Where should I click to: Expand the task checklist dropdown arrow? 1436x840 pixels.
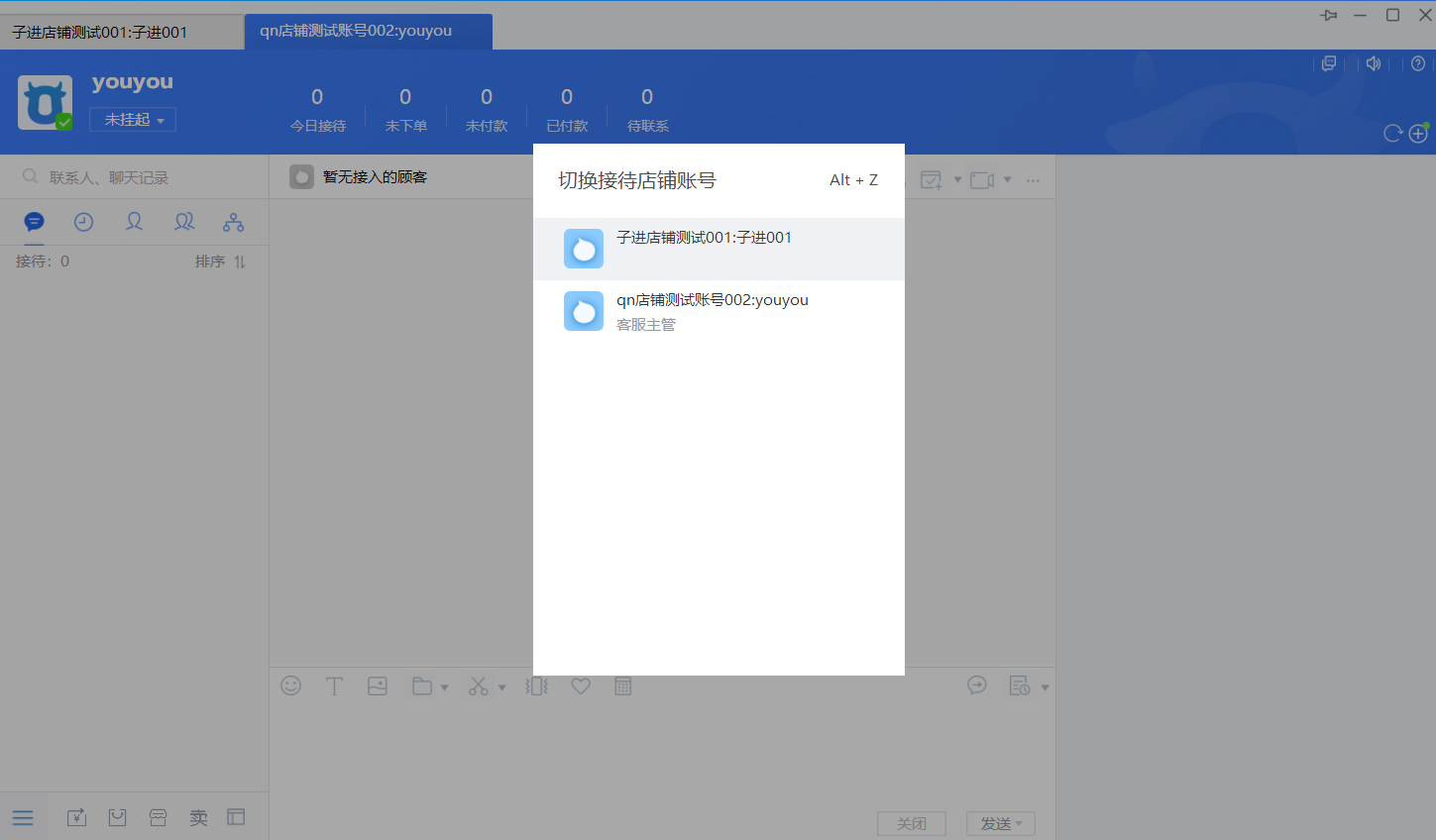point(957,180)
